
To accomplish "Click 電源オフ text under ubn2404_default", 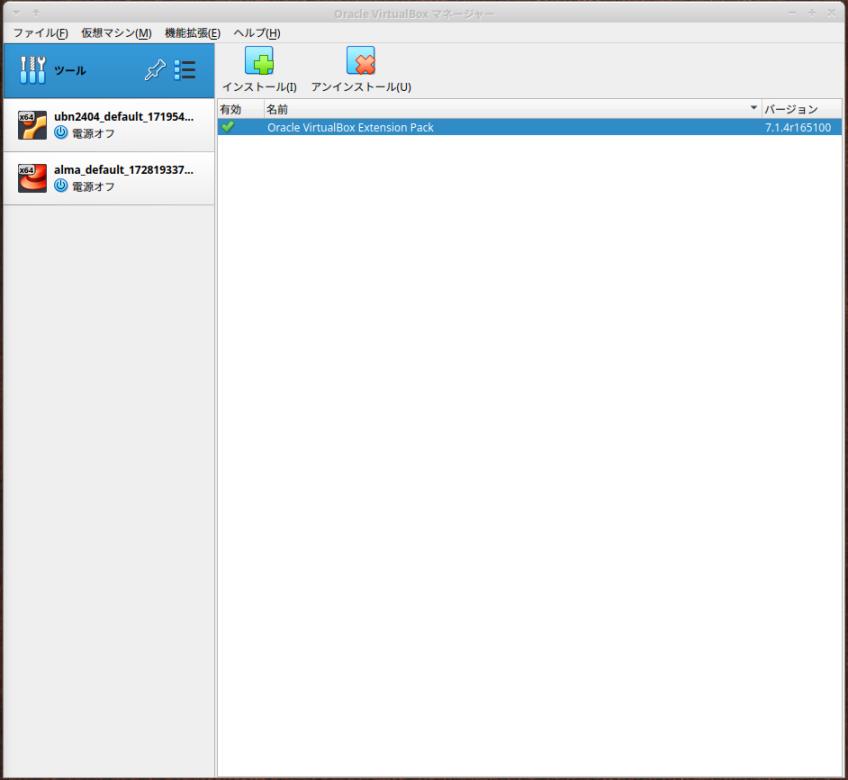I will click(x=94, y=133).
